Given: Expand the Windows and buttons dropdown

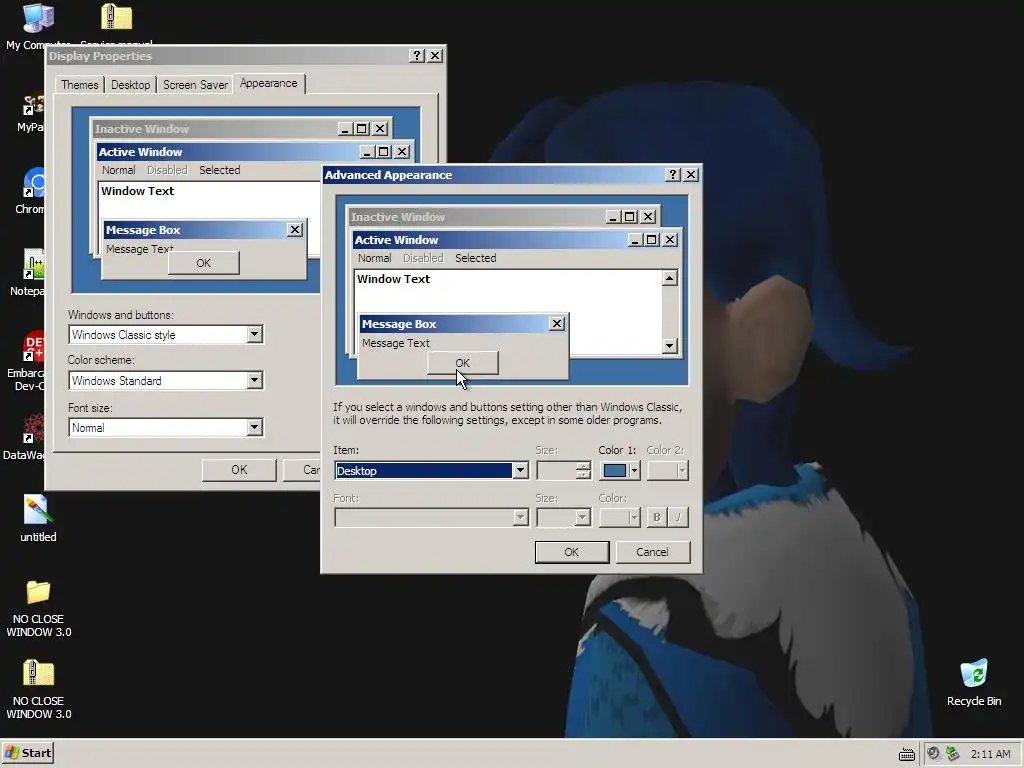Looking at the screenshot, I should [255, 334].
